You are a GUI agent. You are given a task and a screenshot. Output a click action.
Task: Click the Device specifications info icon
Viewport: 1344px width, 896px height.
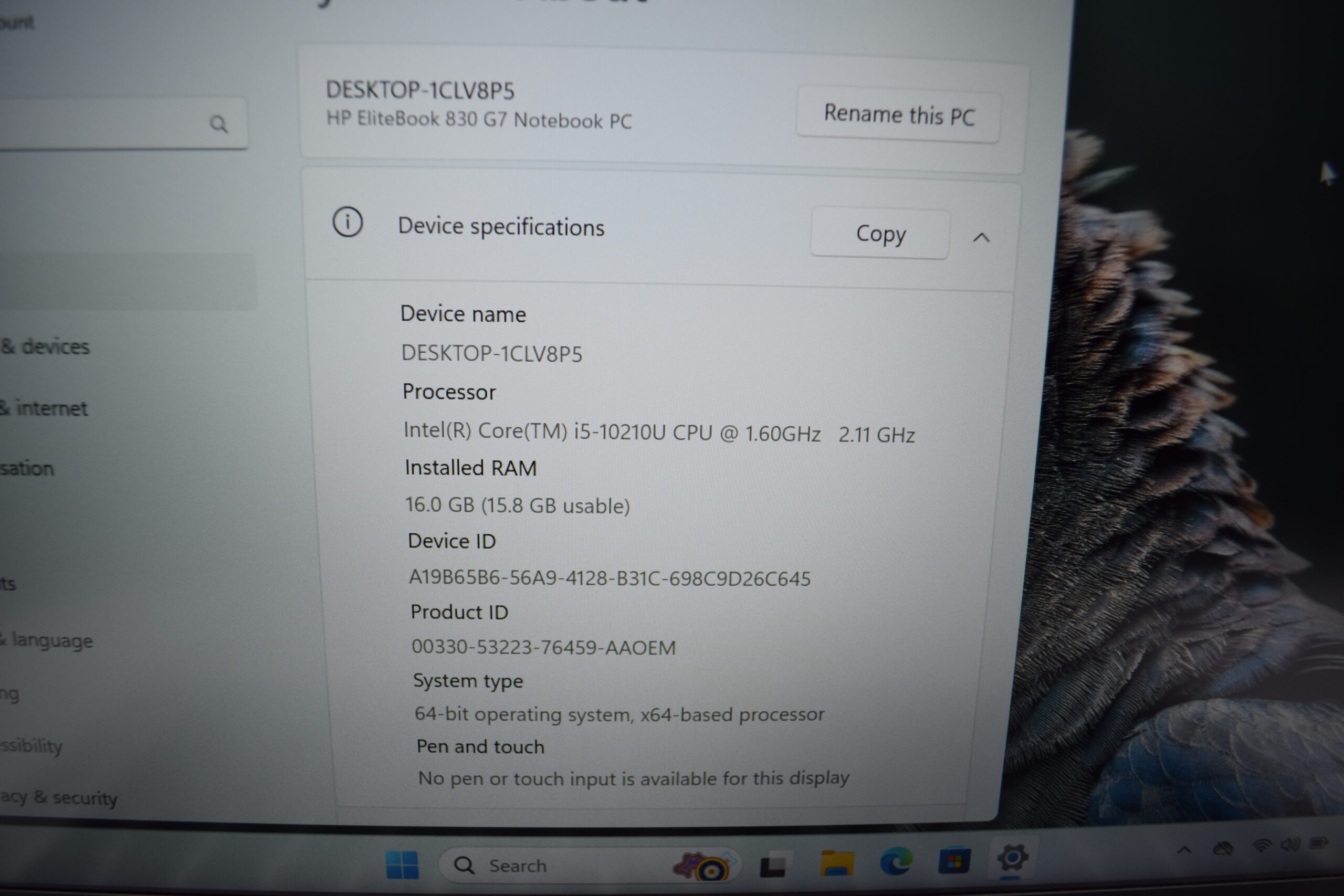tap(348, 222)
